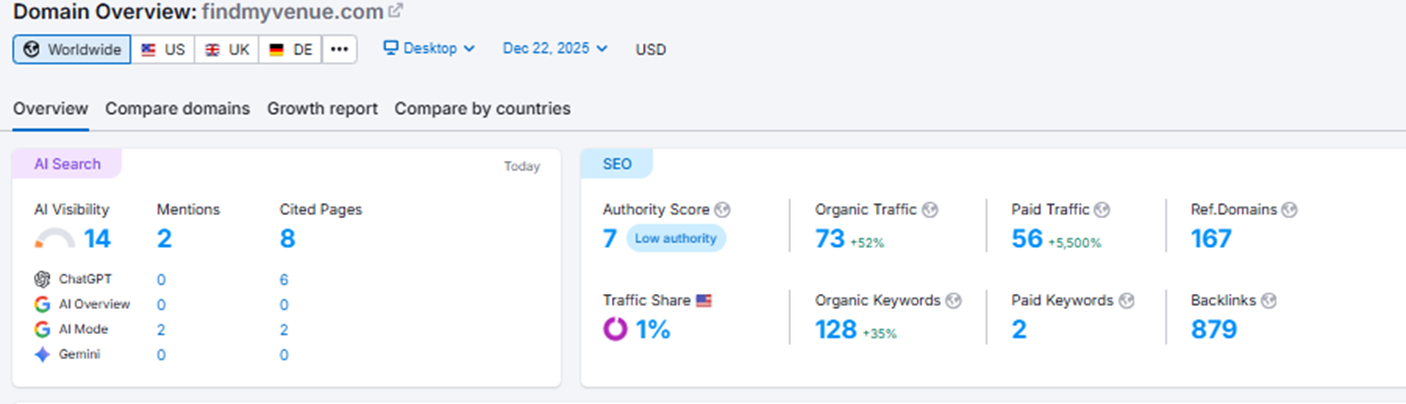The height and width of the screenshot is (404, 1406).
Task: Click globe icon next to Organic Traffic
Action: point(930,210)
